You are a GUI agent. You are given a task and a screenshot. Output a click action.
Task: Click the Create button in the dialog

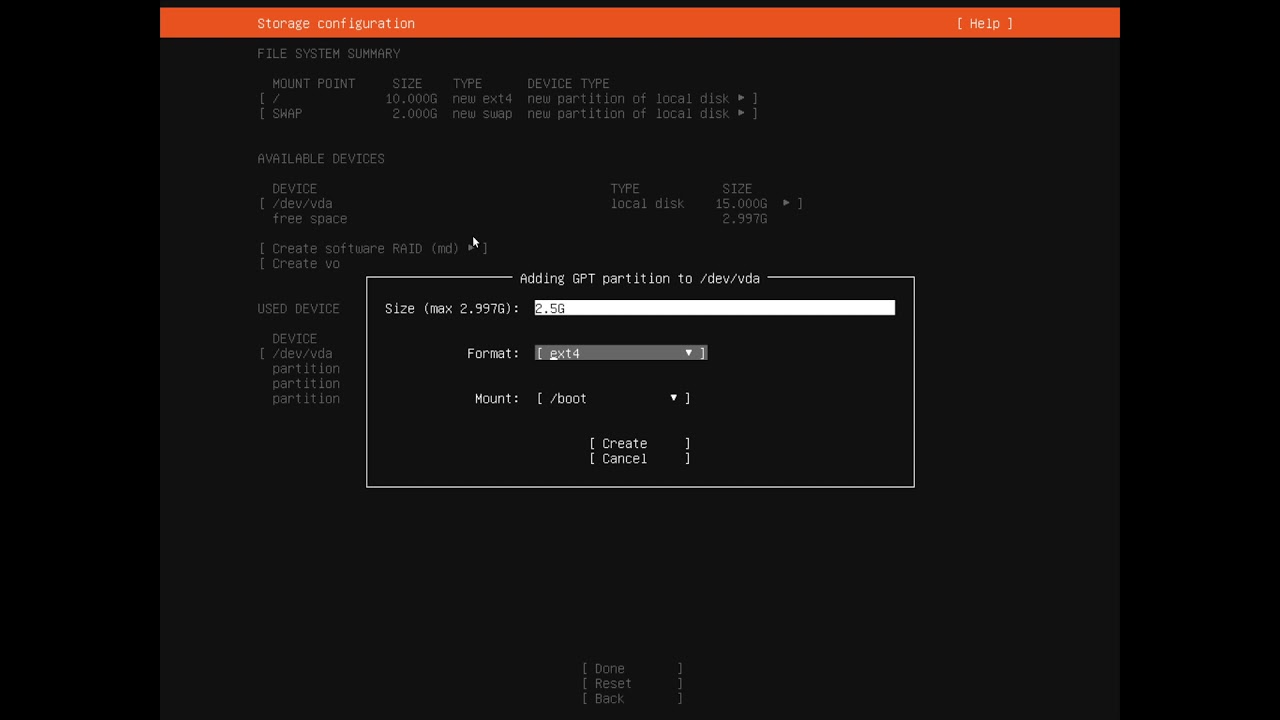tap(640, 443)
